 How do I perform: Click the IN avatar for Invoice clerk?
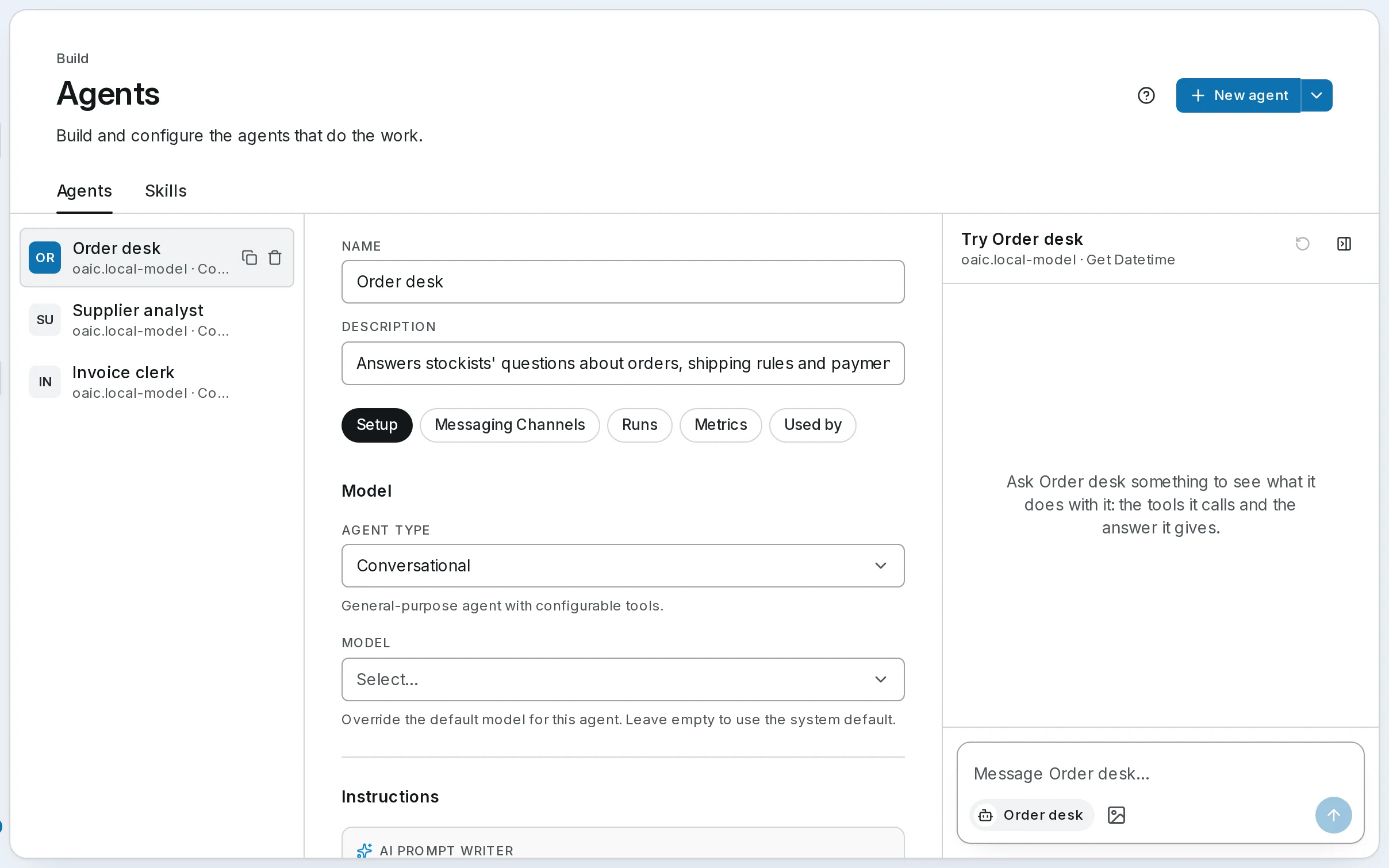click(x=45, y=382)
